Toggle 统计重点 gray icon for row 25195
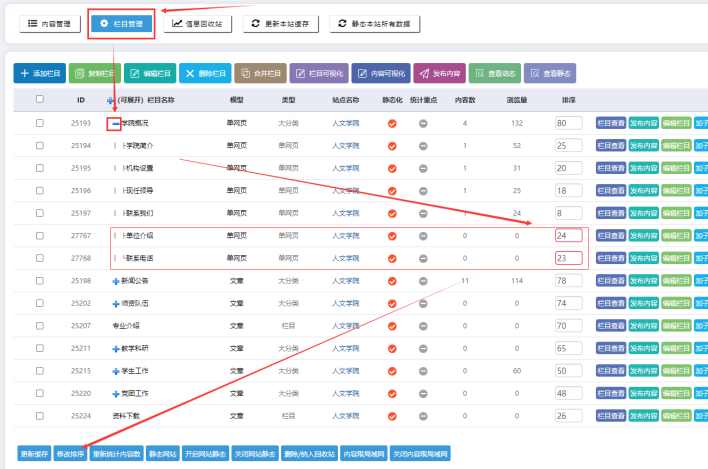708x469 pixels. (x=423, y=167)
